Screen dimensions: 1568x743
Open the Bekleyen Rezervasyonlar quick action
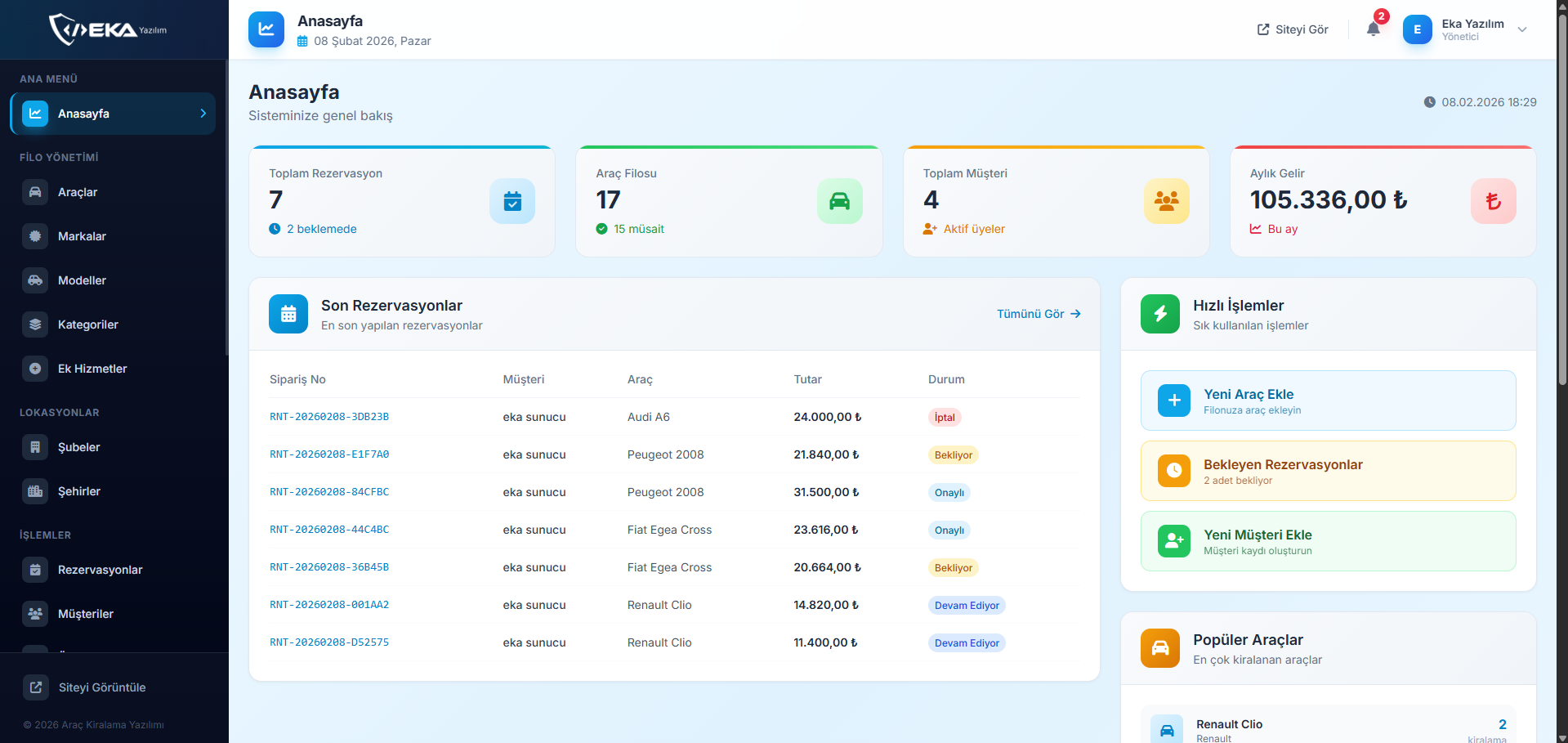click(1328, 471)
